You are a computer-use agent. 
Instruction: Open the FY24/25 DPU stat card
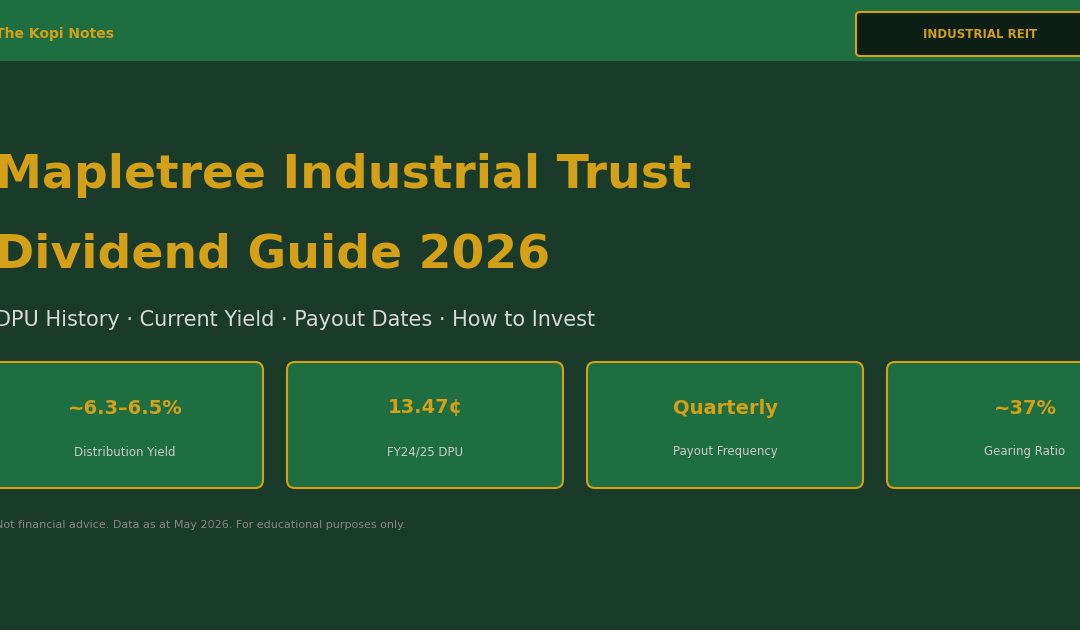tap(425, 425)
